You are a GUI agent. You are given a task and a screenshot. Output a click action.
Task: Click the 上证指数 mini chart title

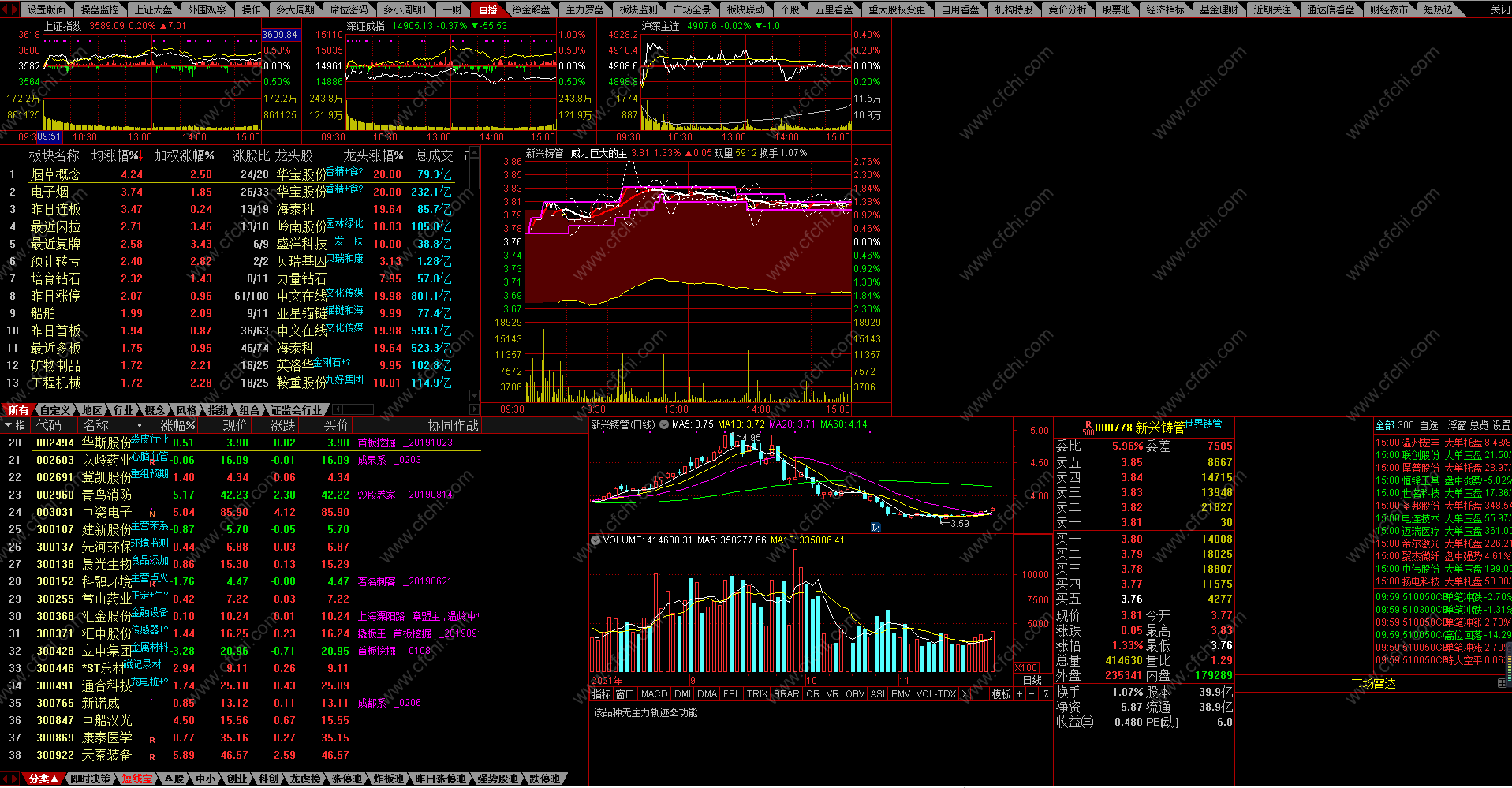pos(63,26)
